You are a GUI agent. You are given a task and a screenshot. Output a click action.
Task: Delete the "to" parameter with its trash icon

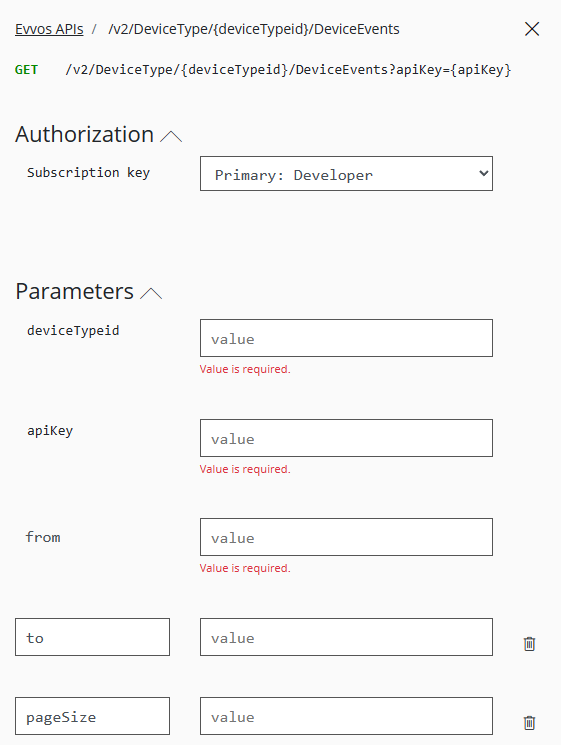[x=529, y=644]
